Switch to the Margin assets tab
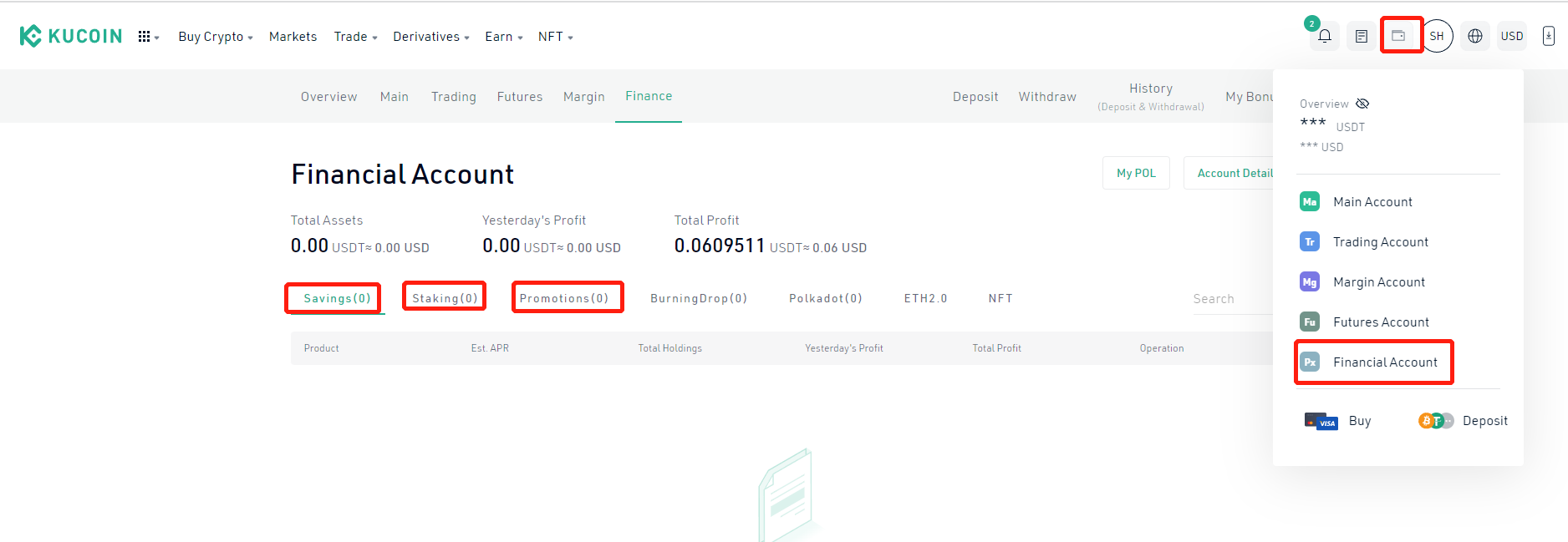 (583, 97)
